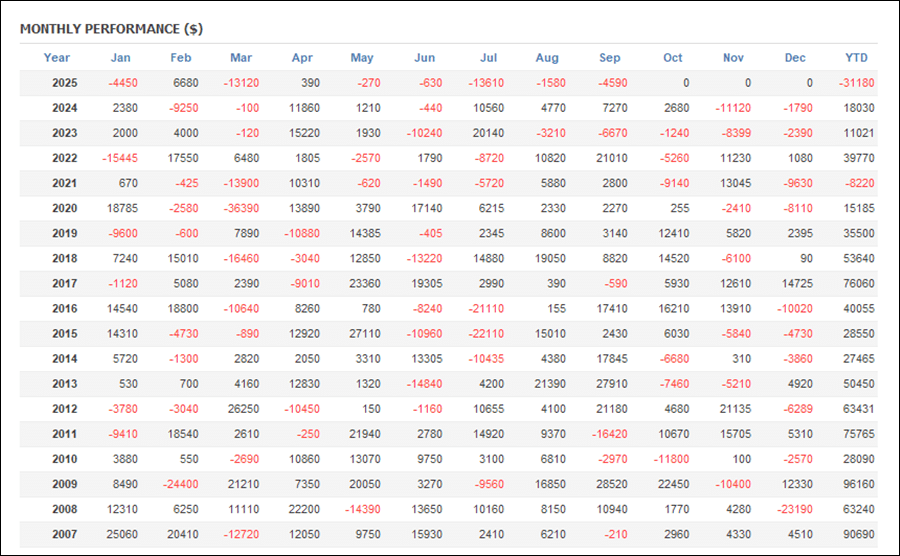
Task: Click the Year column header
Action: [x=57, y=58]
